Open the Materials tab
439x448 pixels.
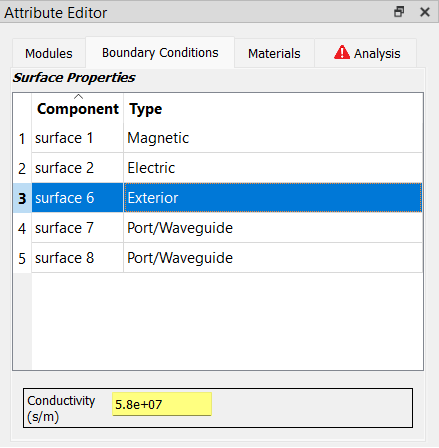click(x=274, y=53)
